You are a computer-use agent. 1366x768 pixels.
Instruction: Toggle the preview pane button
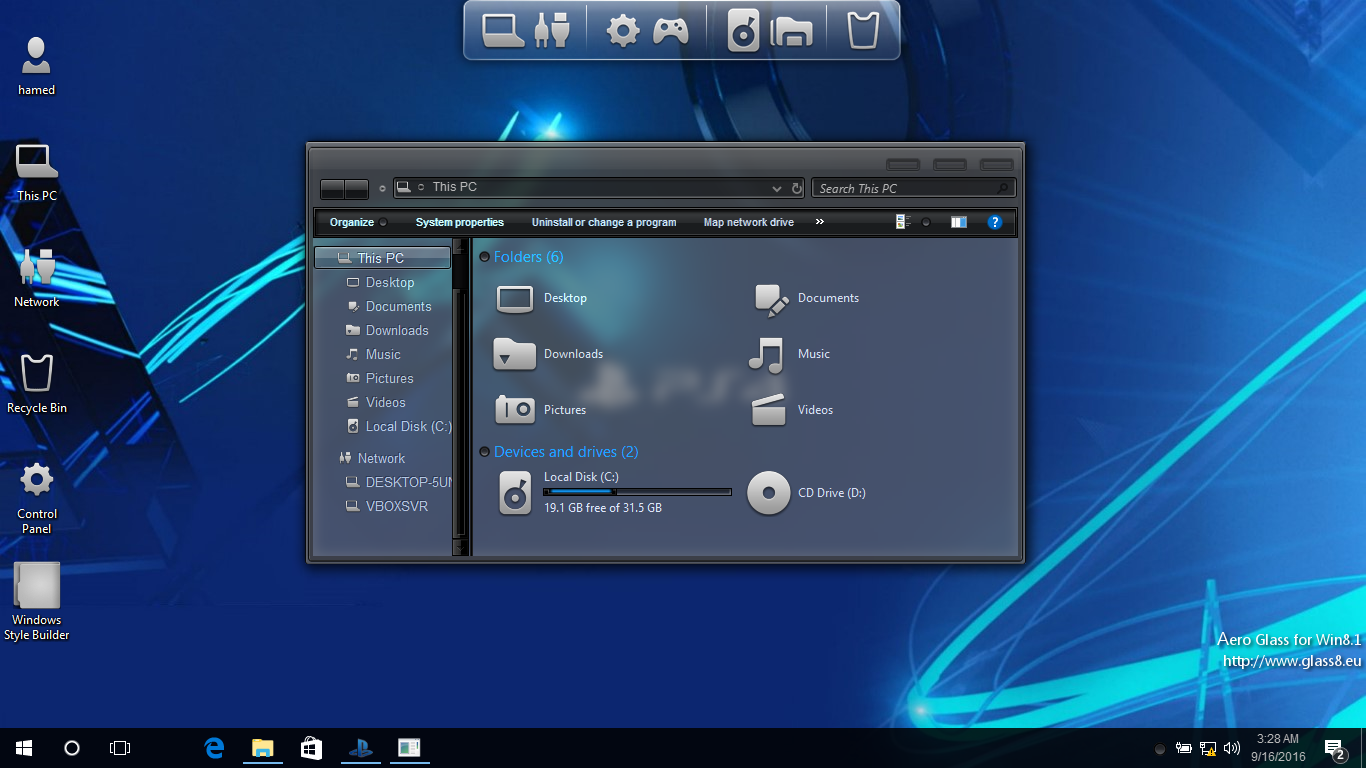point(959,222)
